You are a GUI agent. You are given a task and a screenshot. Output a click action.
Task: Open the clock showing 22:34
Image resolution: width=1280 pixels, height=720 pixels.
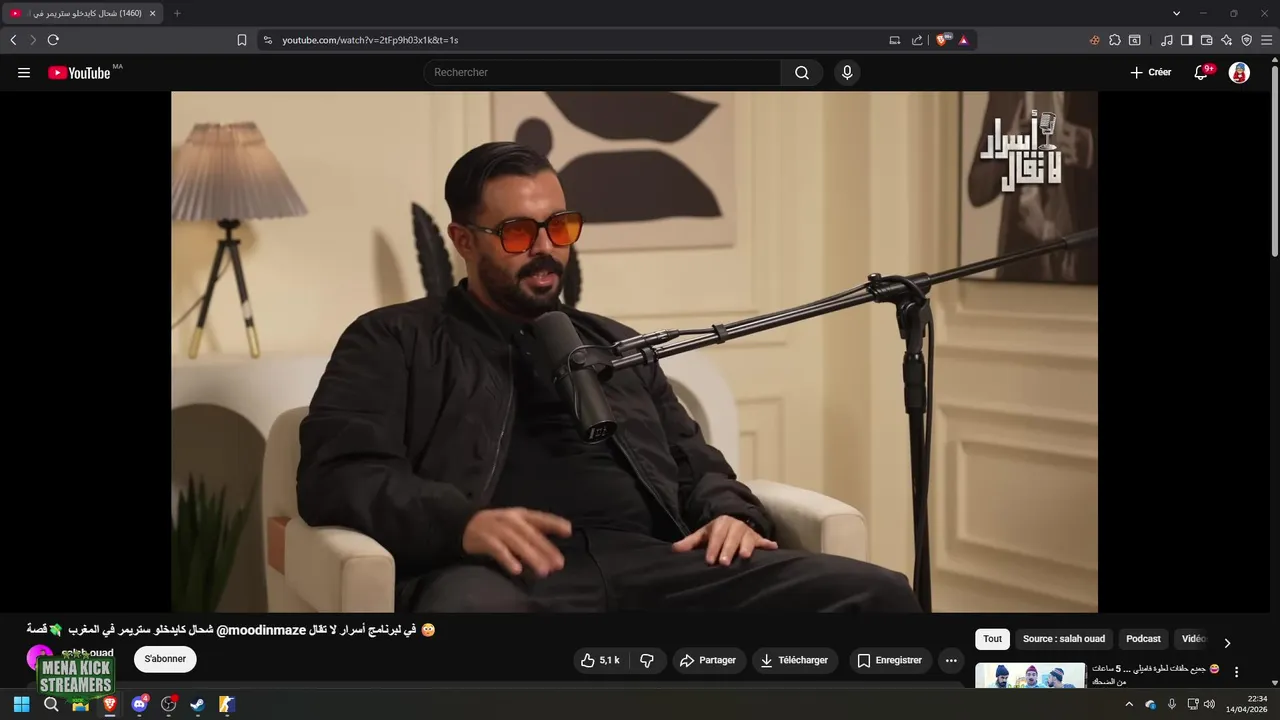[1246, 704]
